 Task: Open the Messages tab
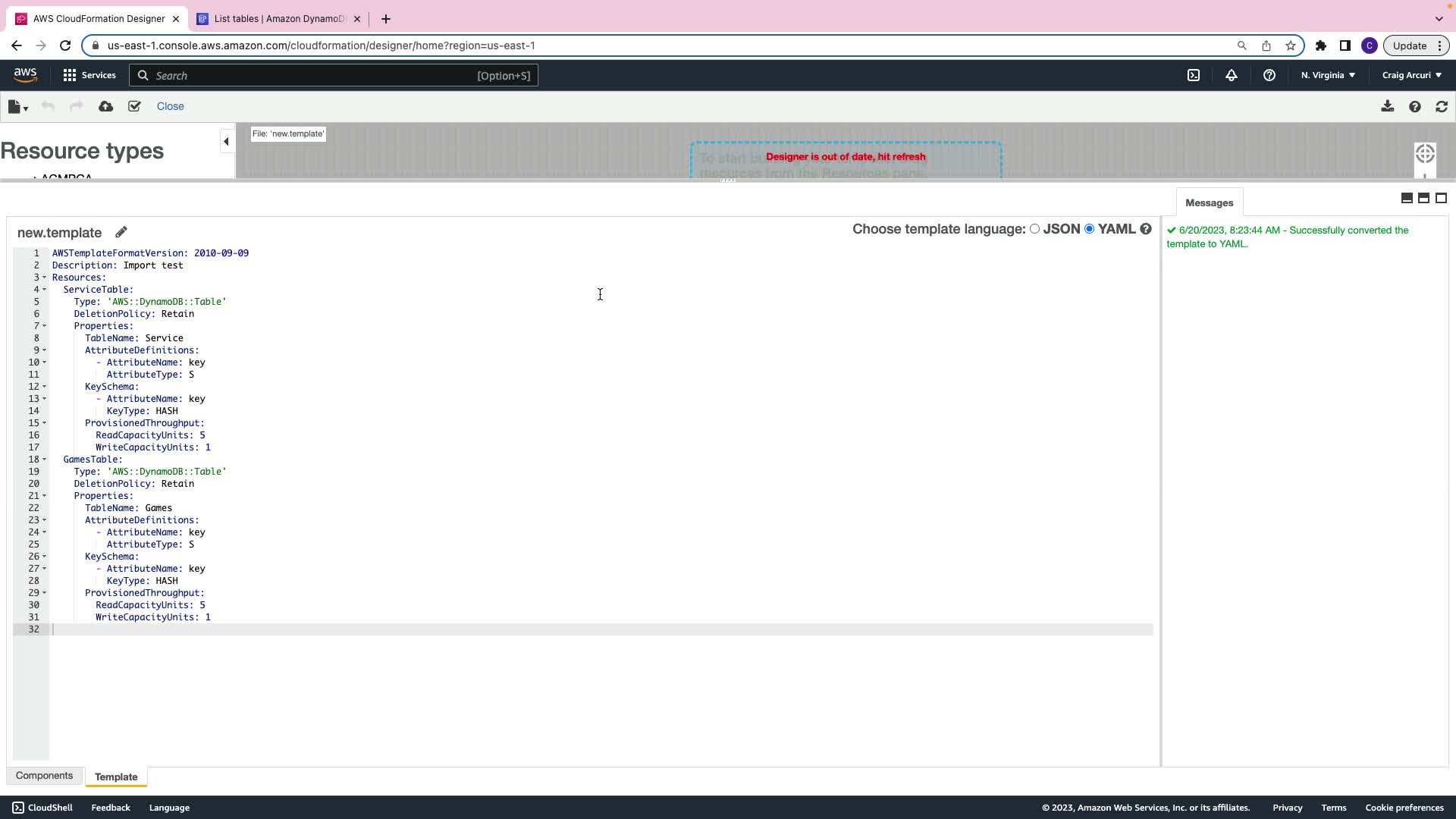tap(1209, 203)
